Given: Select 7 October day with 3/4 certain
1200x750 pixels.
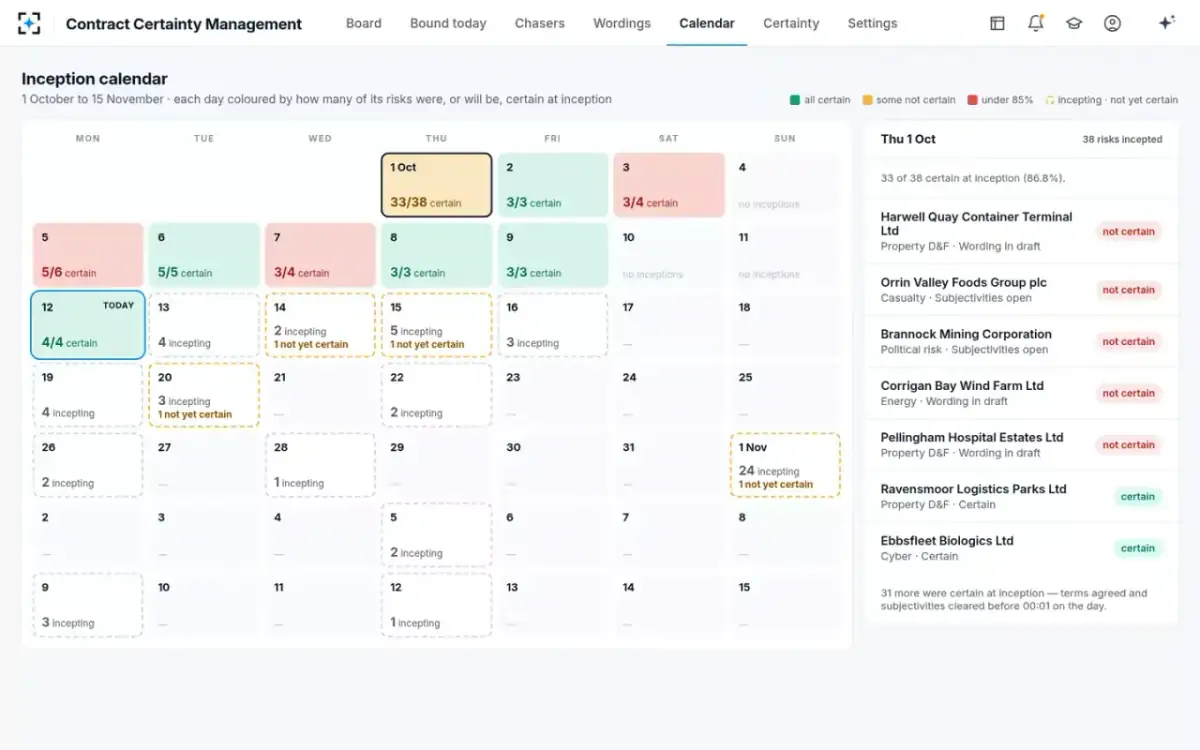Looking at the screenshot, I should (320, 255).
